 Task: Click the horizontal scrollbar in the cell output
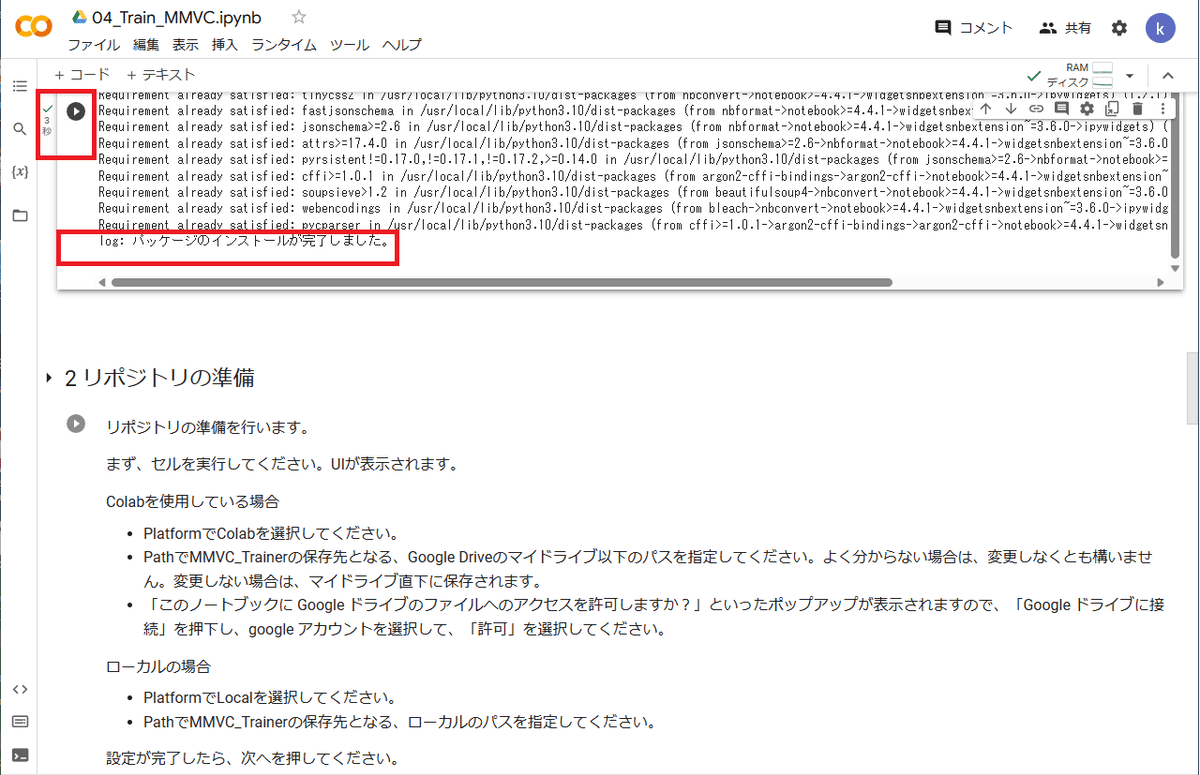[502, 283]
